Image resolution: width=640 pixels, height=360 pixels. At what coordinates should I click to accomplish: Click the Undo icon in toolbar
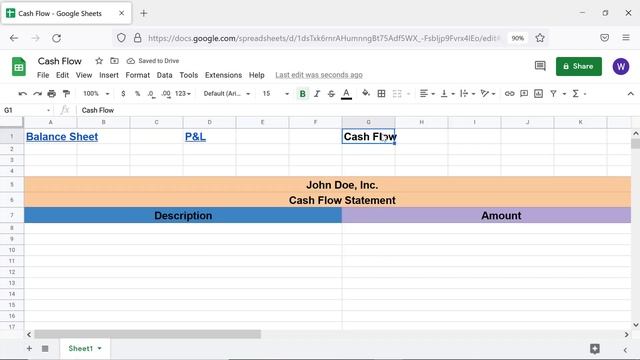coord(22,94)
